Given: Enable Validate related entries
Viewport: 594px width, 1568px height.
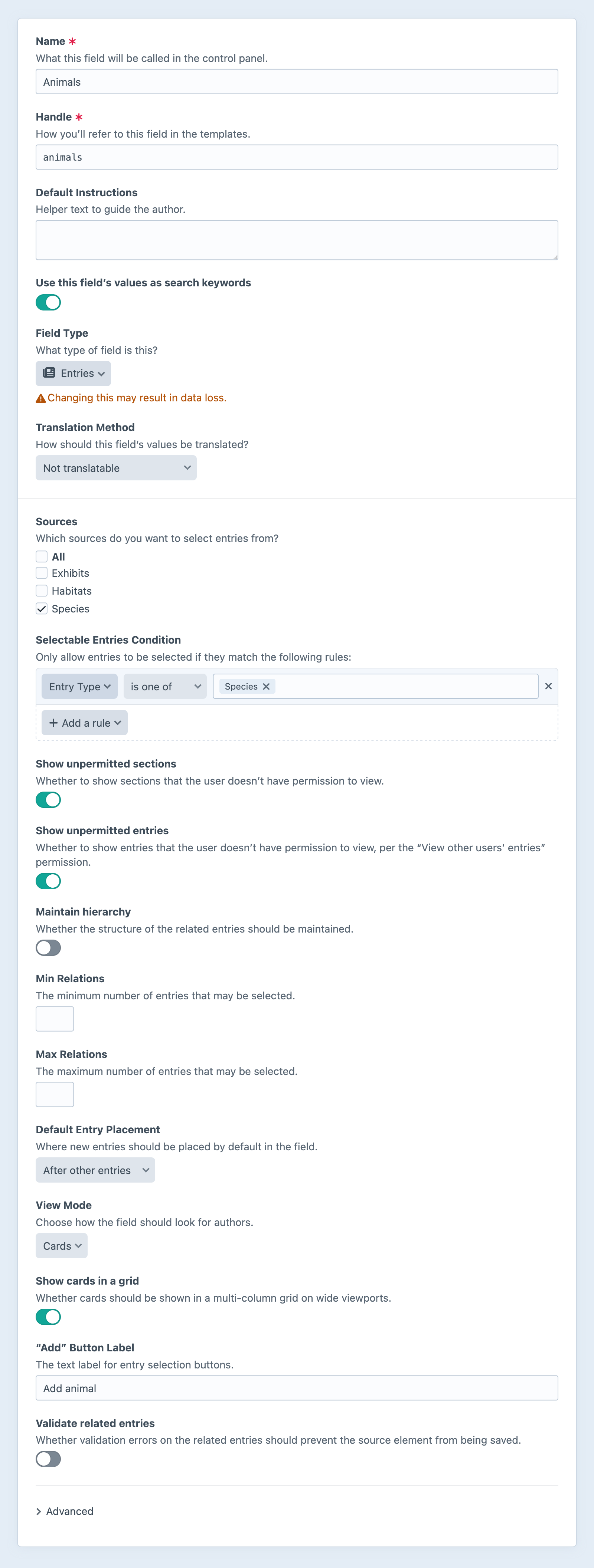Looking at the screenshot, I should pyautogui.click(x=48, y=1459).
